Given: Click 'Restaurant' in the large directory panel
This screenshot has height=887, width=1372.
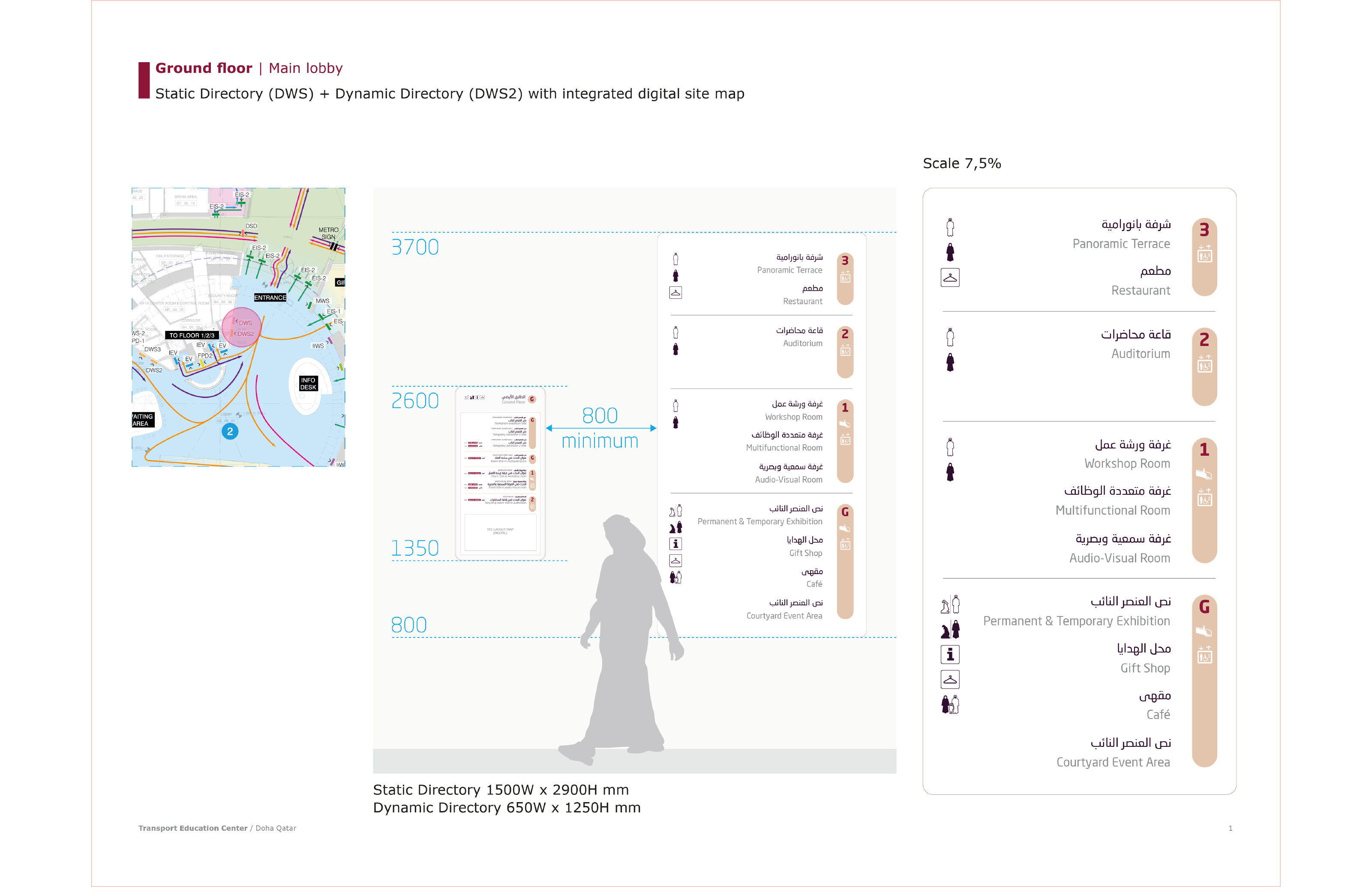Looking at the screenshot, I should (x=1141, y=291).
